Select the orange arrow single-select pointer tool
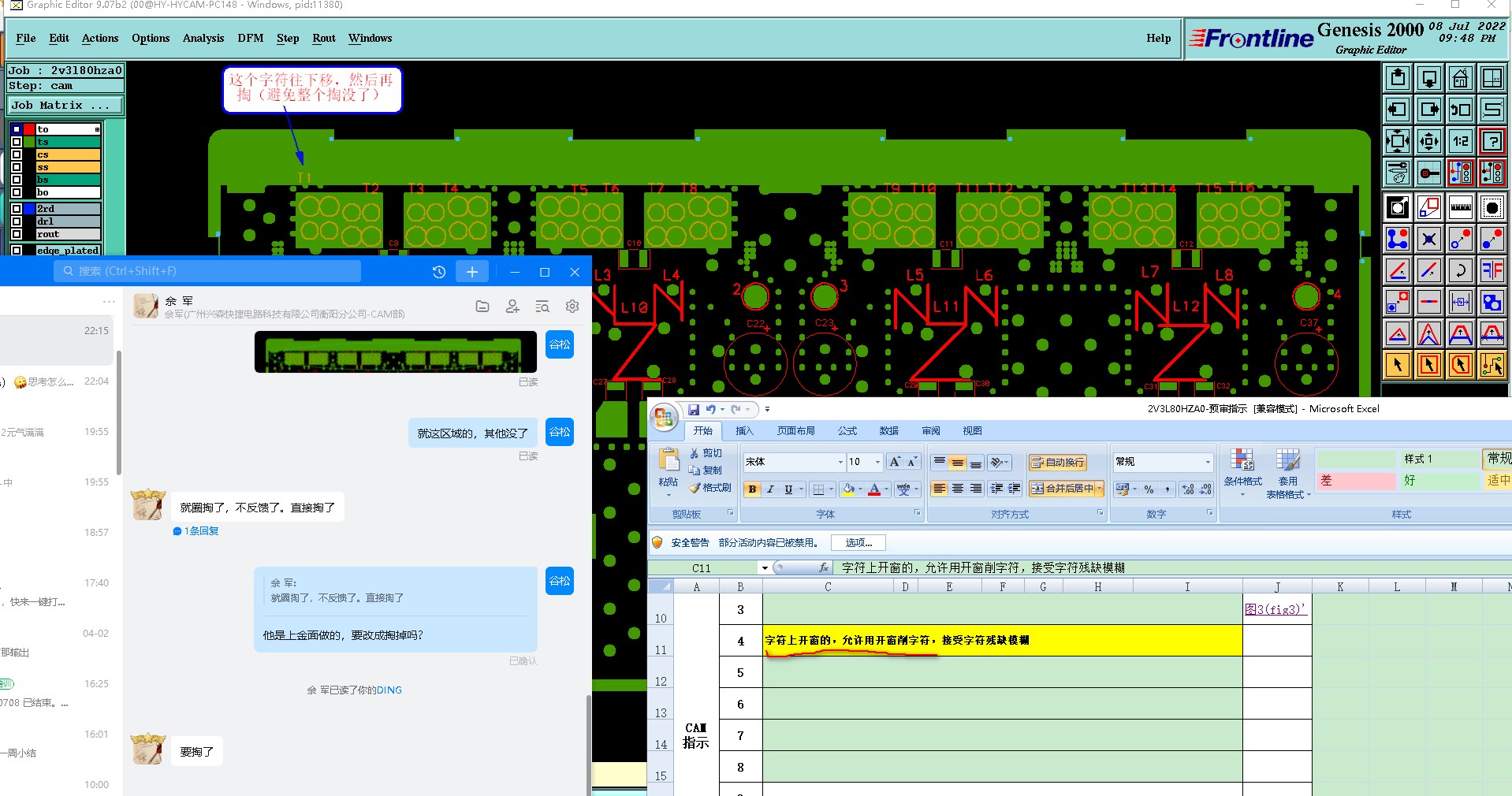The width and height of the screenshot is (1512, 796). (1397, 365)
